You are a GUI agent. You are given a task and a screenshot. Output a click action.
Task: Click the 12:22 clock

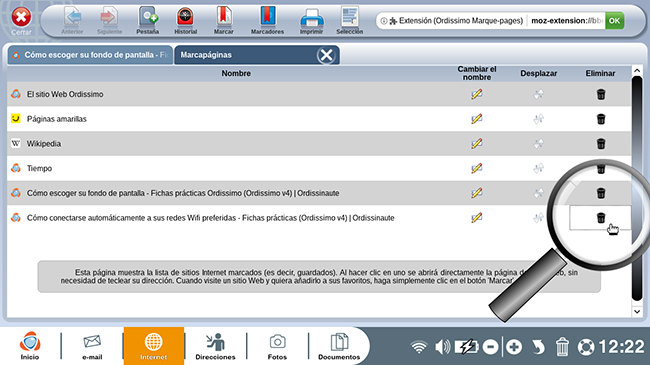621,346
